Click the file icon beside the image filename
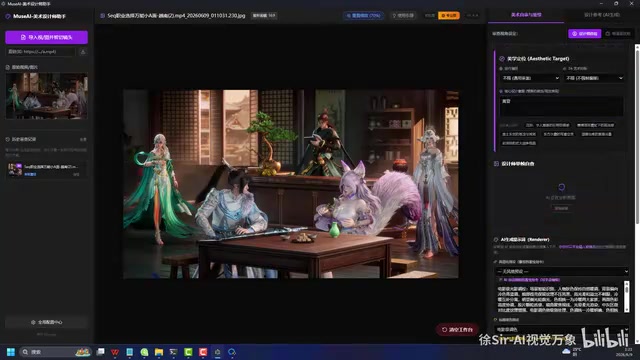This screenshot has width=640, height=360. [102, 16]
